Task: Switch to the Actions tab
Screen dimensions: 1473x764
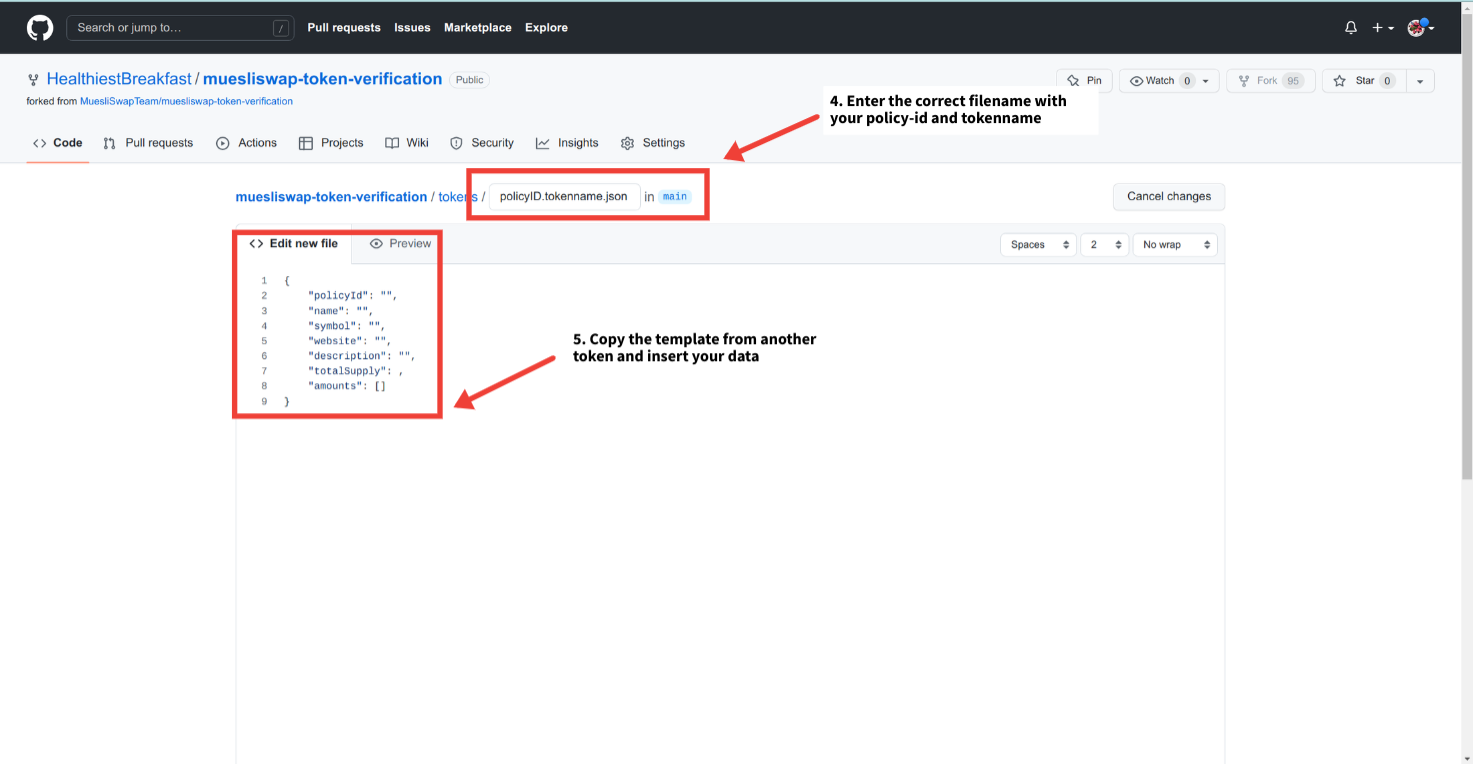Action: coord(246,143)
